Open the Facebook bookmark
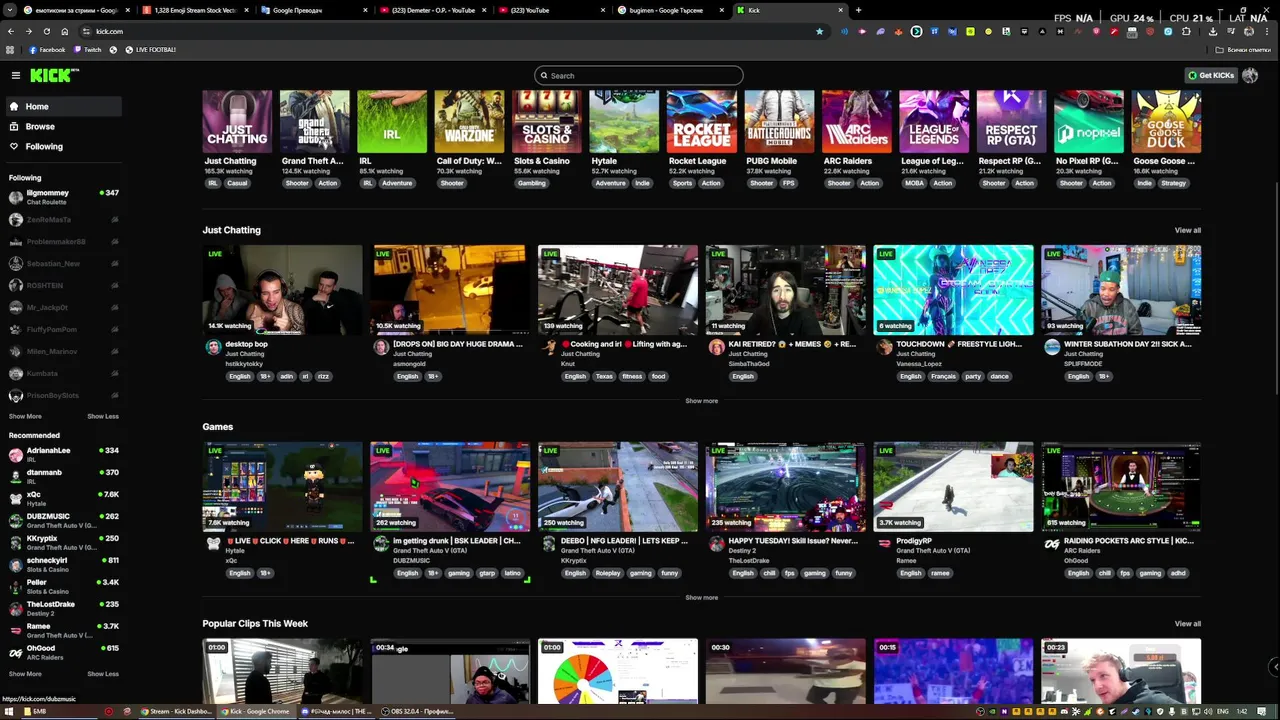Viewport: 1280px width, 720px height. click(47, 50)
